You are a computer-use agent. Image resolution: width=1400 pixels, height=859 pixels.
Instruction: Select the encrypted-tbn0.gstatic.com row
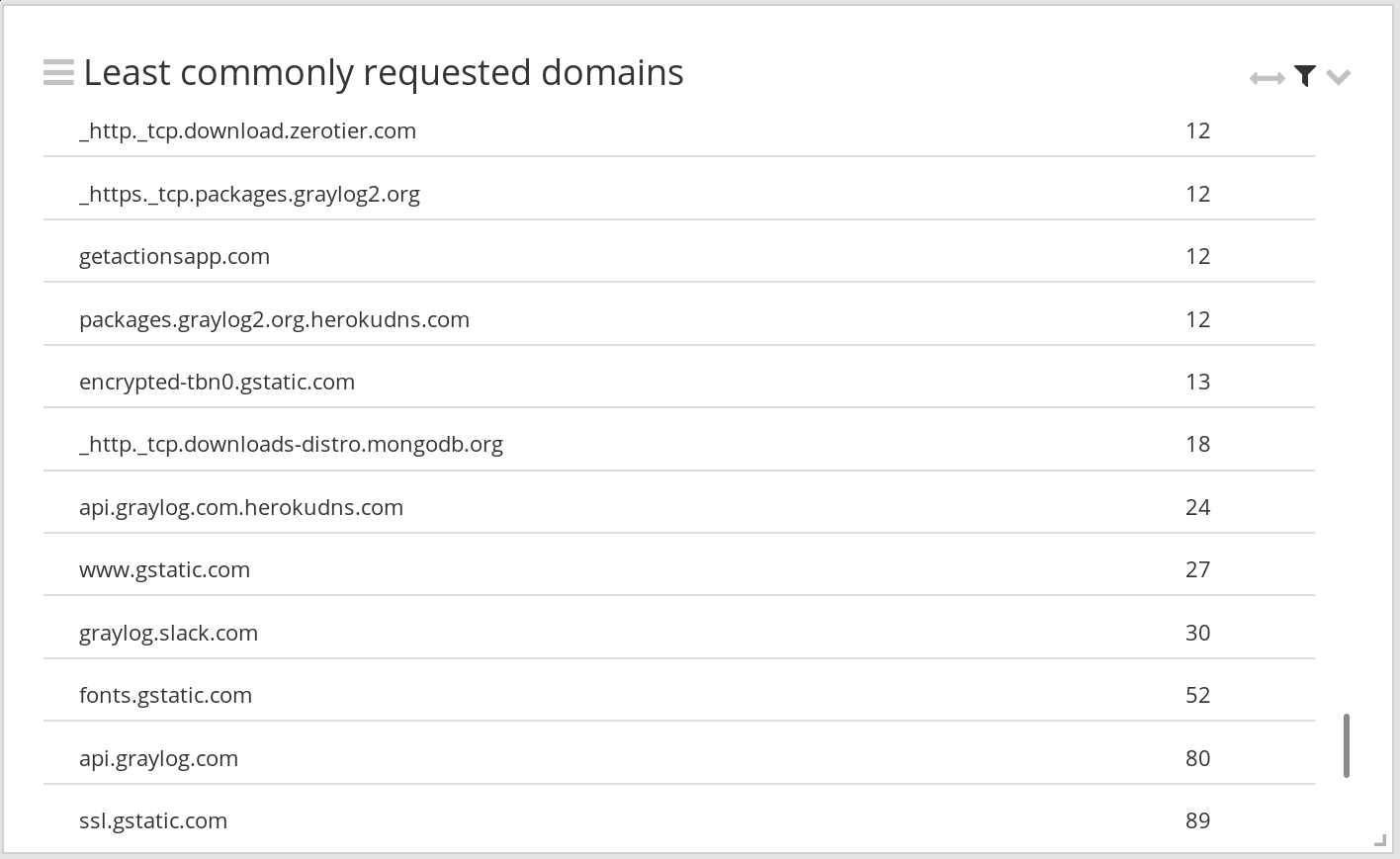[x=217, y=383]
